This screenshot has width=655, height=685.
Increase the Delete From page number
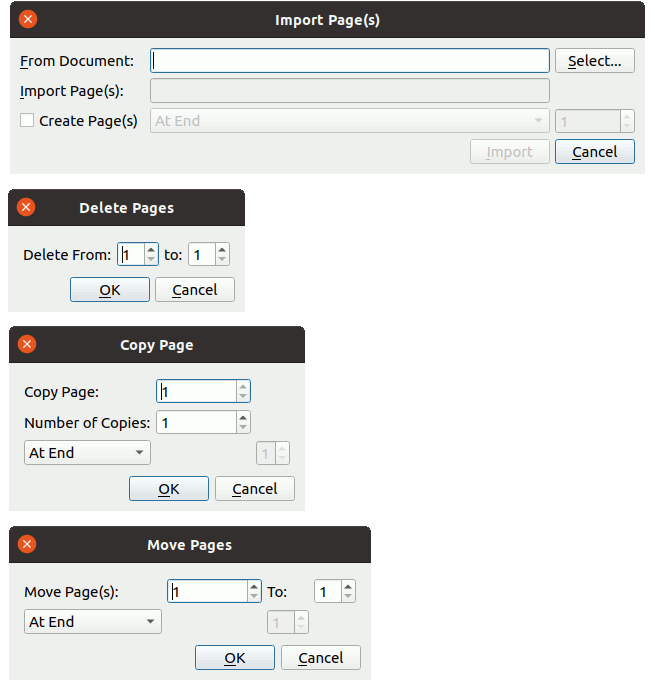[151, 250]
